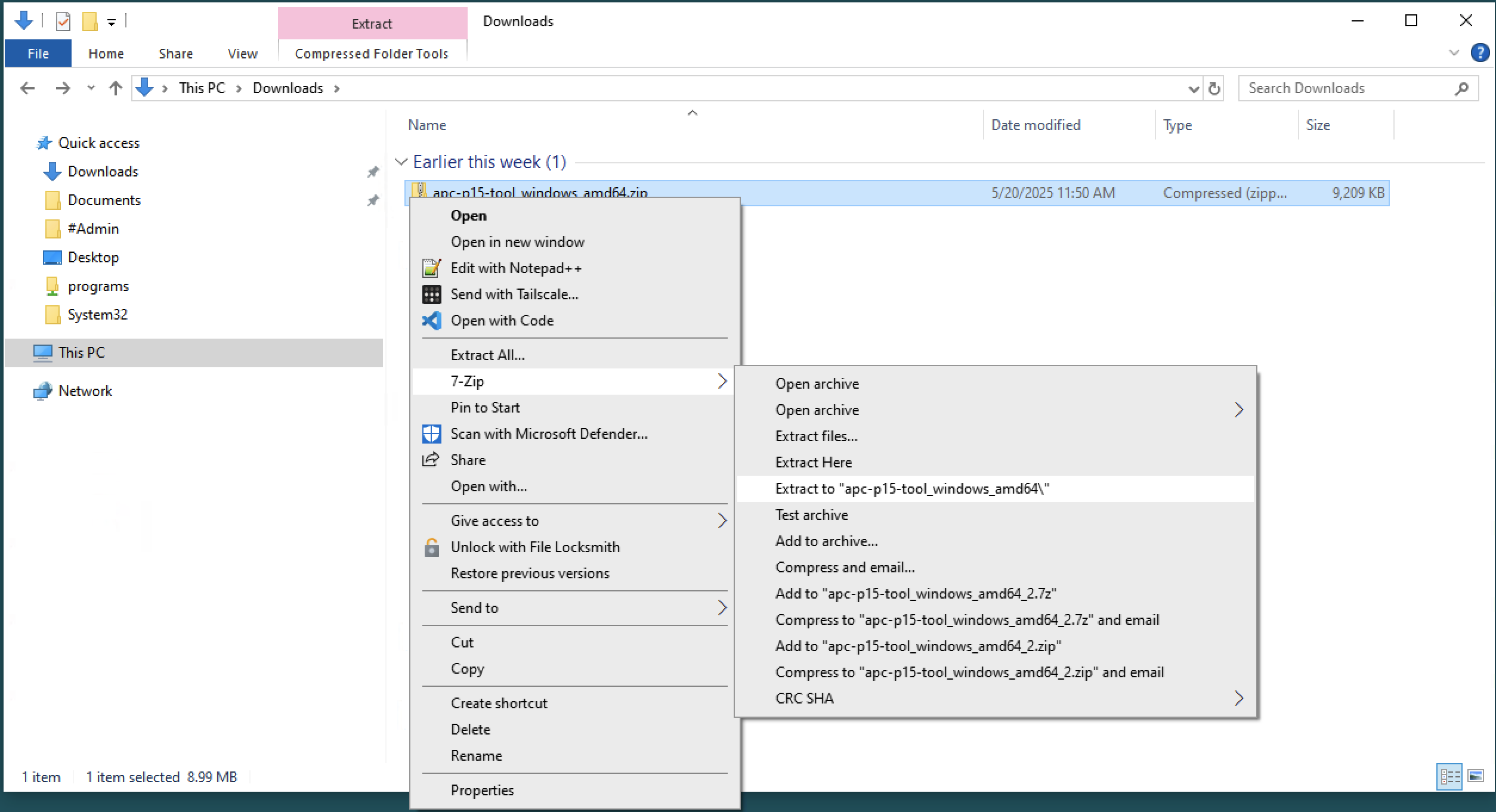Viewport: 1496px width, 812px height.
Task: Switch to details view in status bar
Action: point(1450,776)
